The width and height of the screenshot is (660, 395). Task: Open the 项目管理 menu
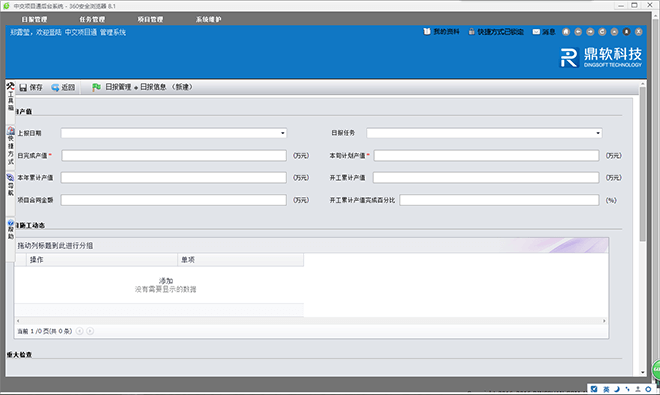(x=150, y=19)
